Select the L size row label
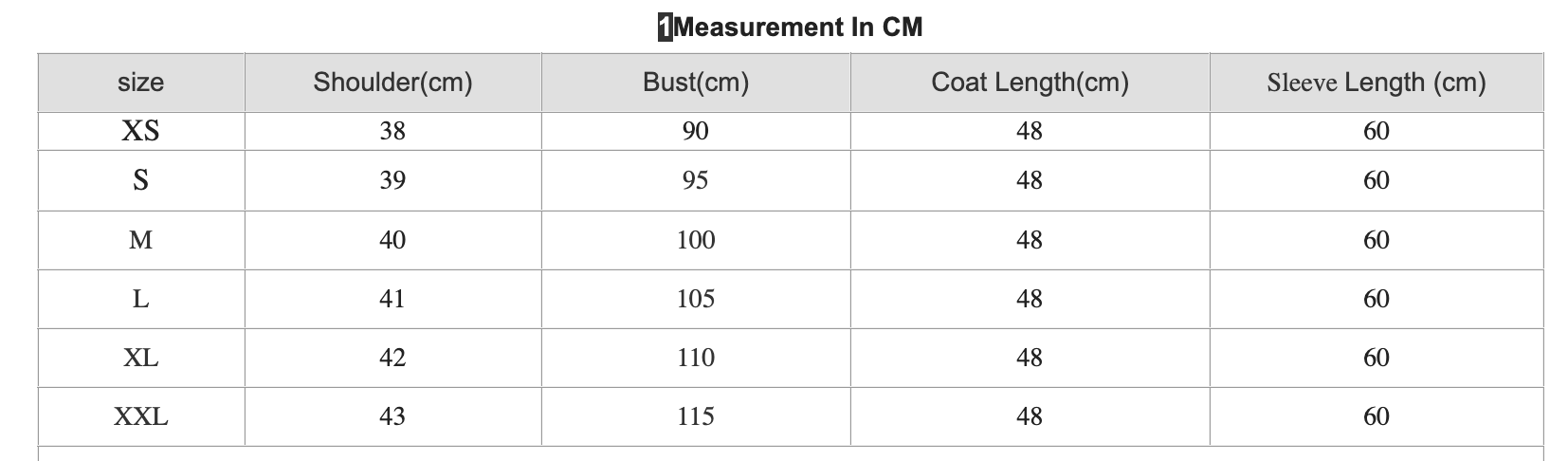1568x461 pixels. coord(140,299)
